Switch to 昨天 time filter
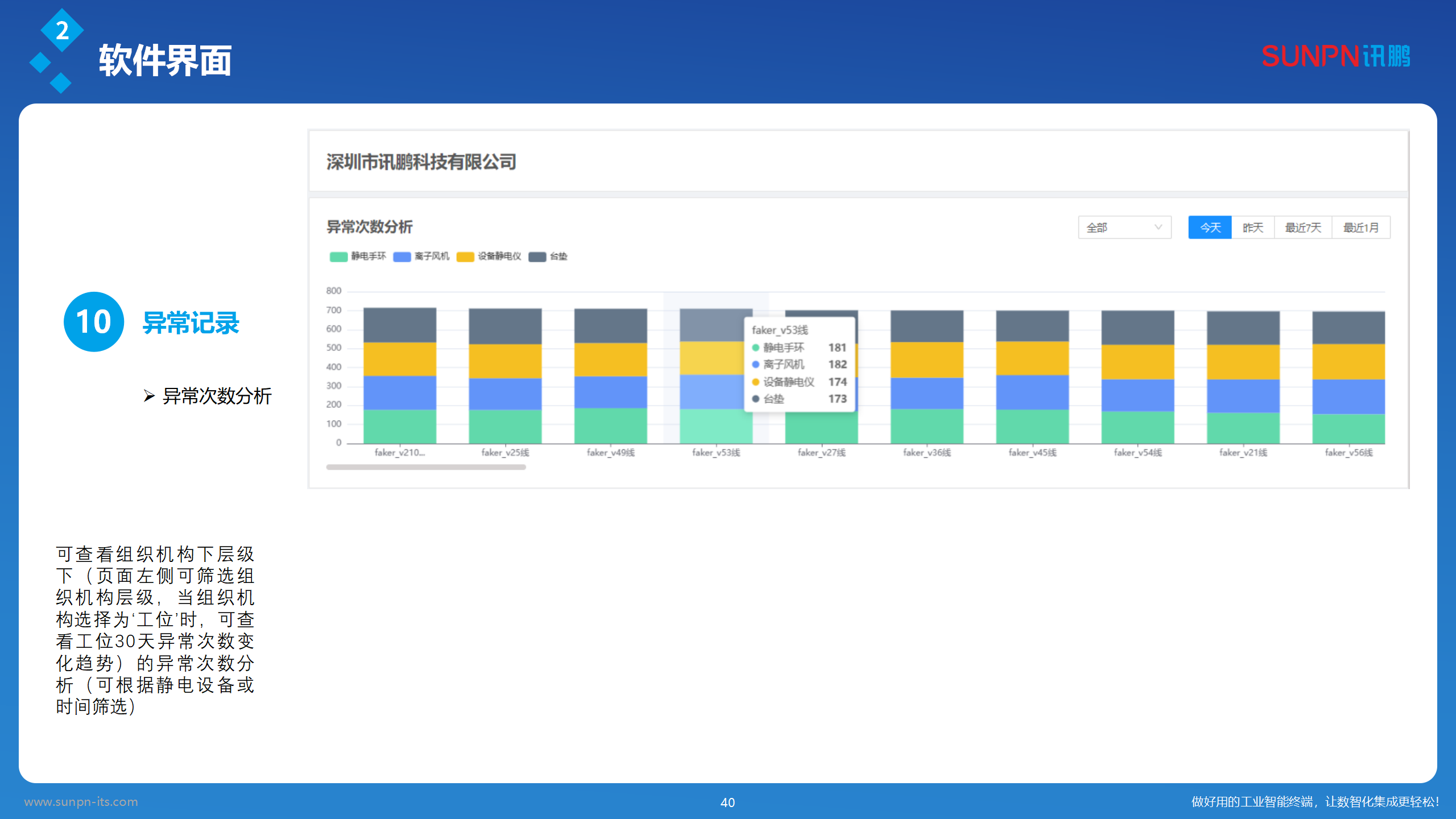Screen dimensions: 1456x819 point(1252,227)
